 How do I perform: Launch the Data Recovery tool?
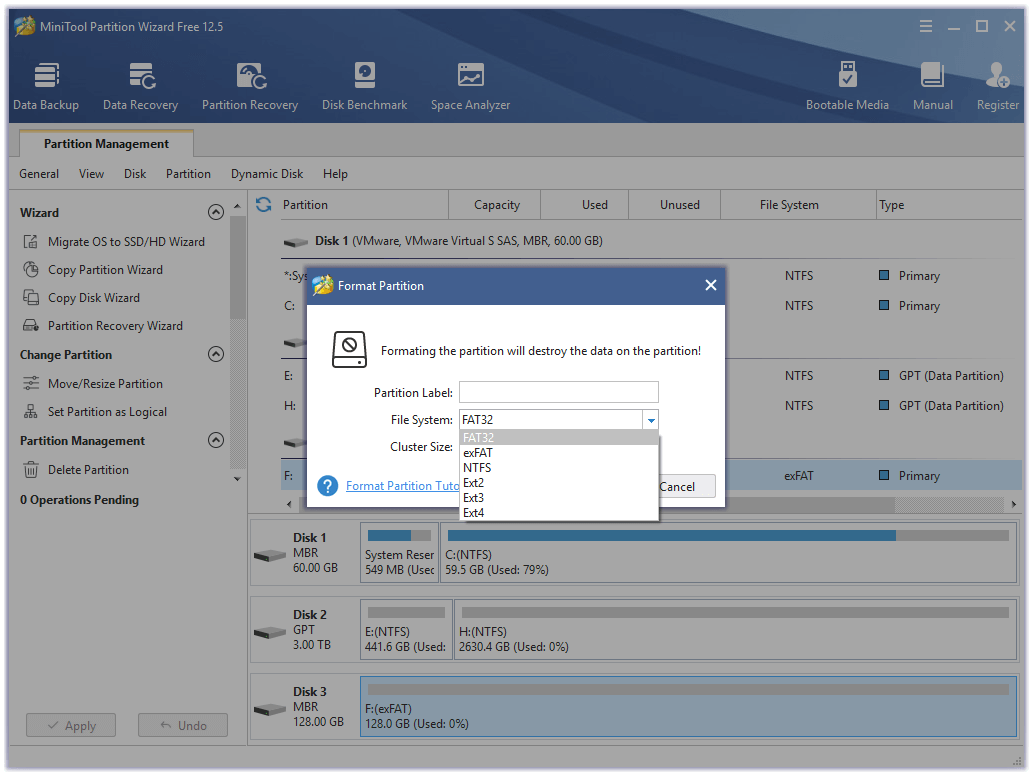coord(140,86)
